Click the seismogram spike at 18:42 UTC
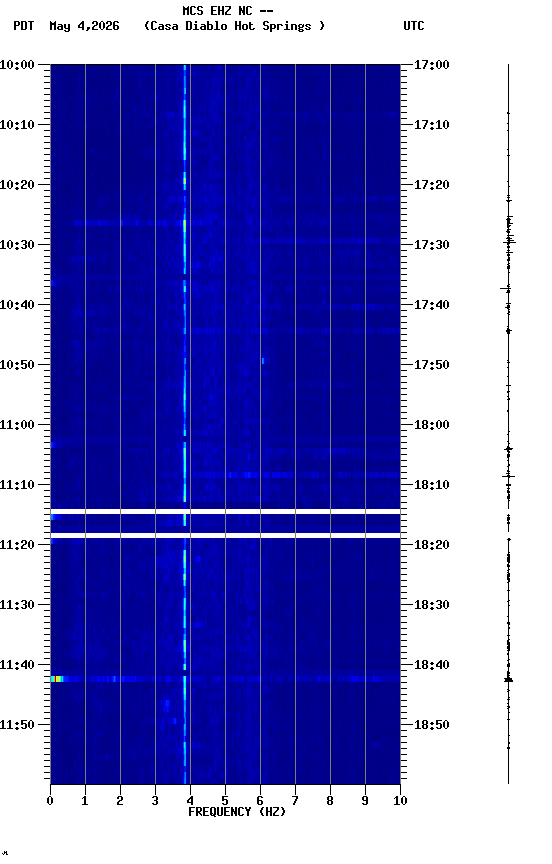 (508, 679)
